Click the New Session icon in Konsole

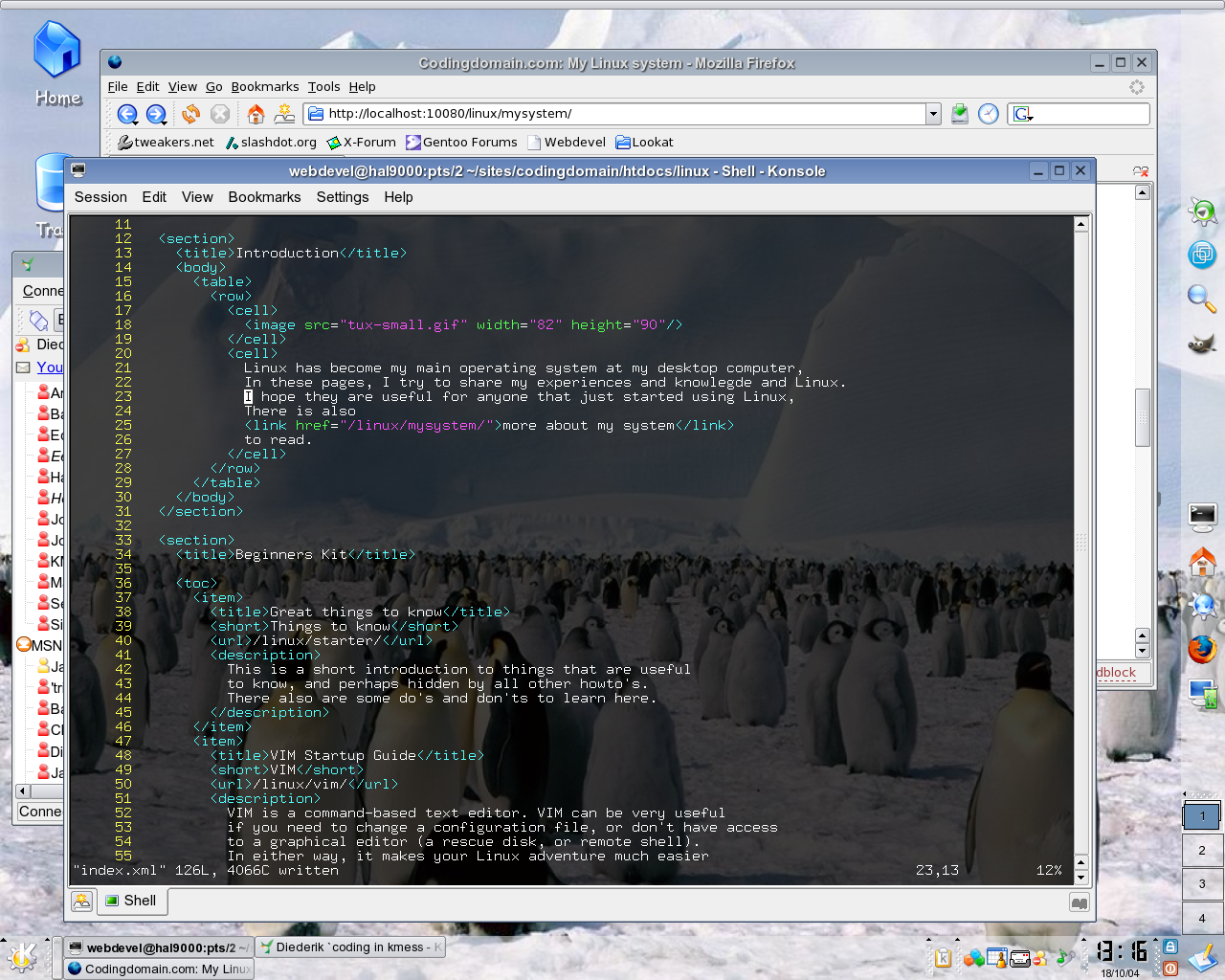[82, 901]
